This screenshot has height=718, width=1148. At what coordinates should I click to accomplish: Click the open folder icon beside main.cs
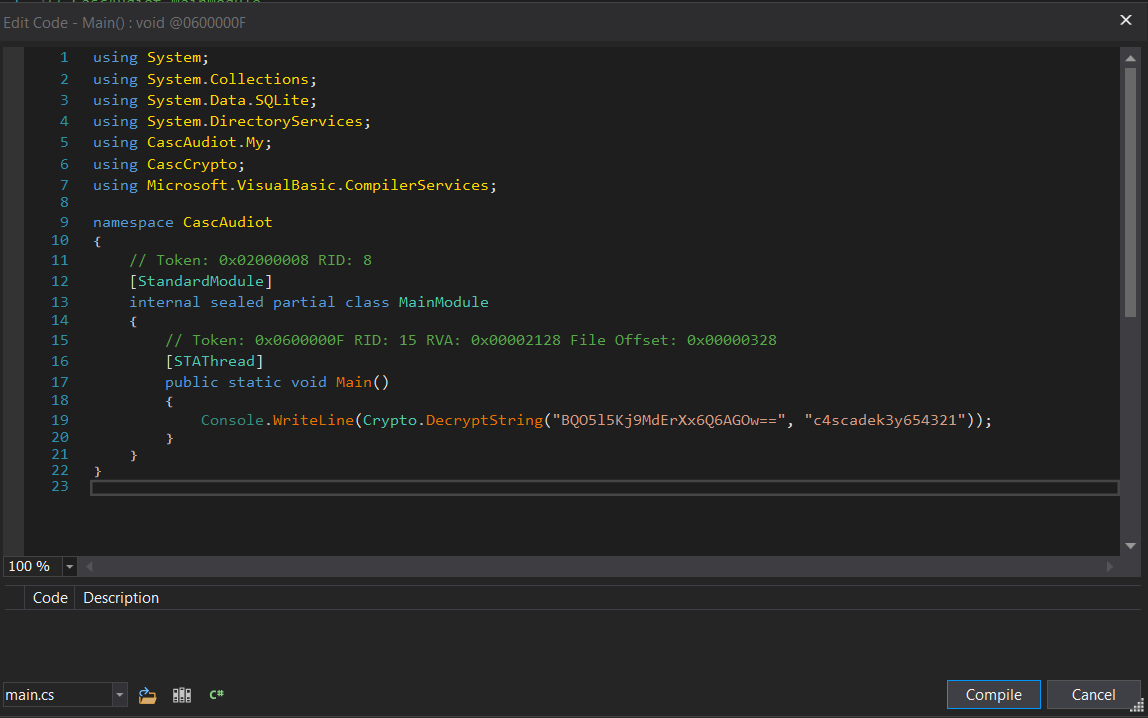[148, 695]
